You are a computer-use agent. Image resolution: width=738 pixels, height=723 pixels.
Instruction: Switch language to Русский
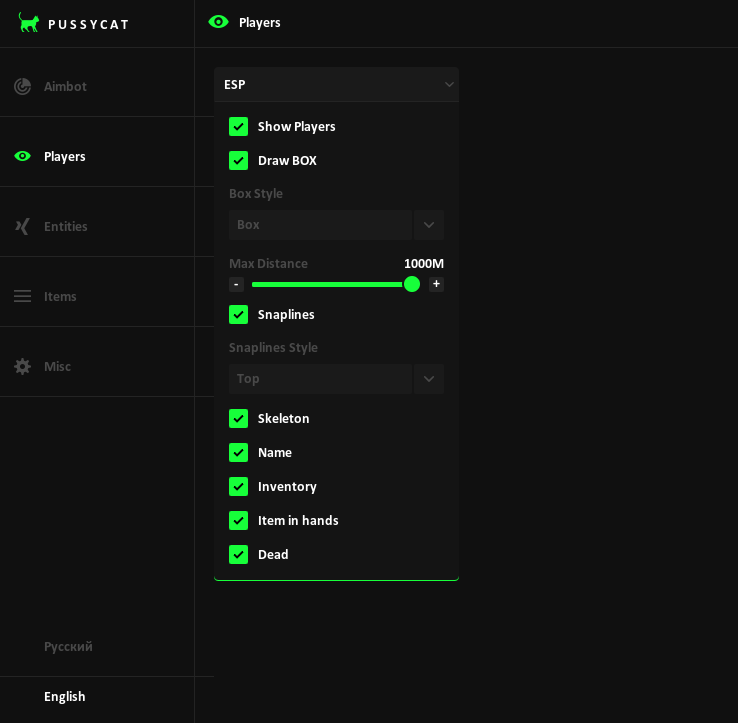coord(68,646)
